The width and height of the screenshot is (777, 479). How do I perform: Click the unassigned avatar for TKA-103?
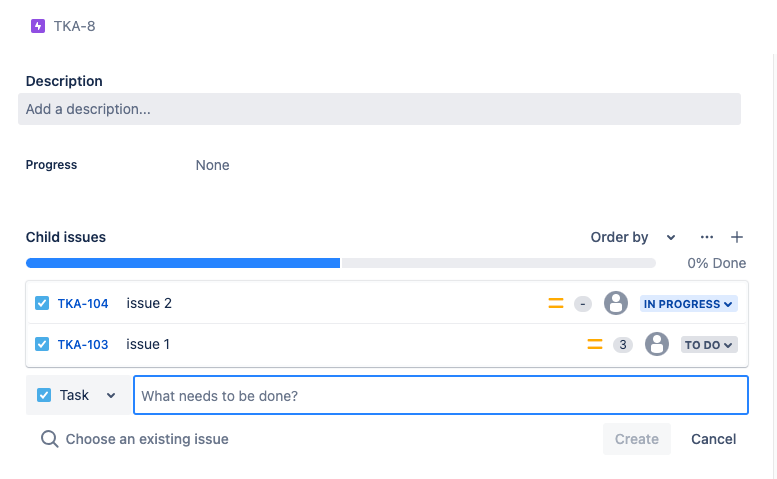(657, 344)
